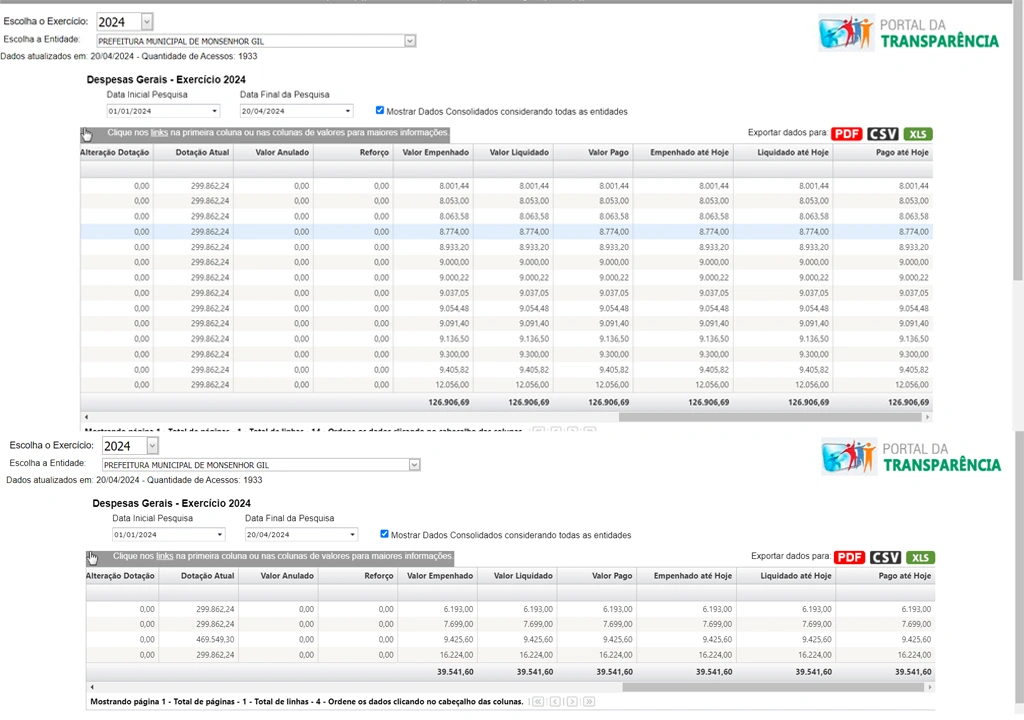Export the lower 39.541,60 table as PDF
Screen dimensions: 1024x720
point(850,557)
